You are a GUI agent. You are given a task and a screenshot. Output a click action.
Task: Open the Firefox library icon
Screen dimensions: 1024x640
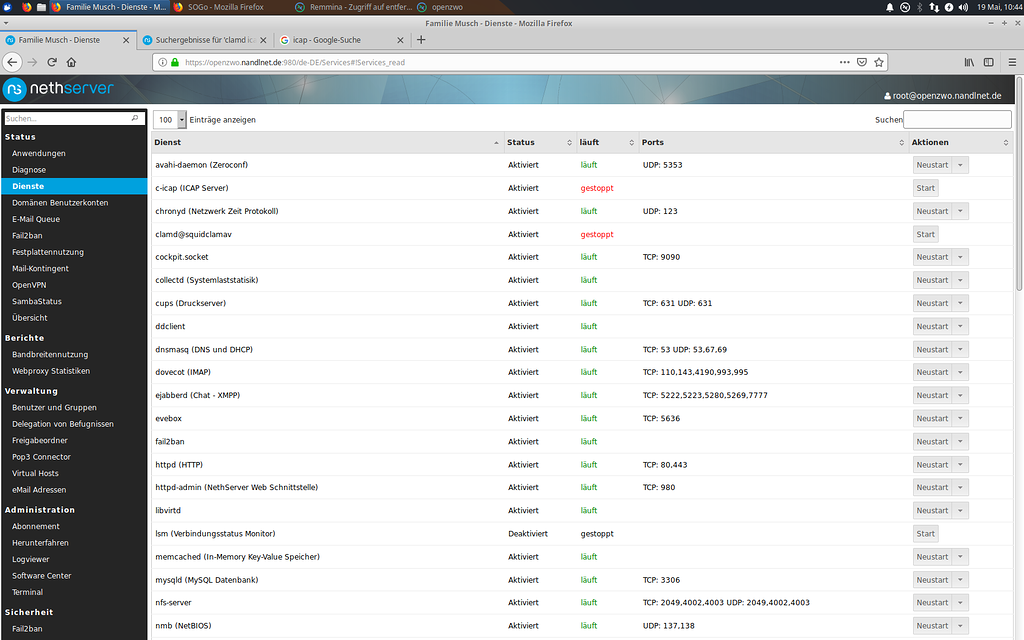[x=968, y=61]
